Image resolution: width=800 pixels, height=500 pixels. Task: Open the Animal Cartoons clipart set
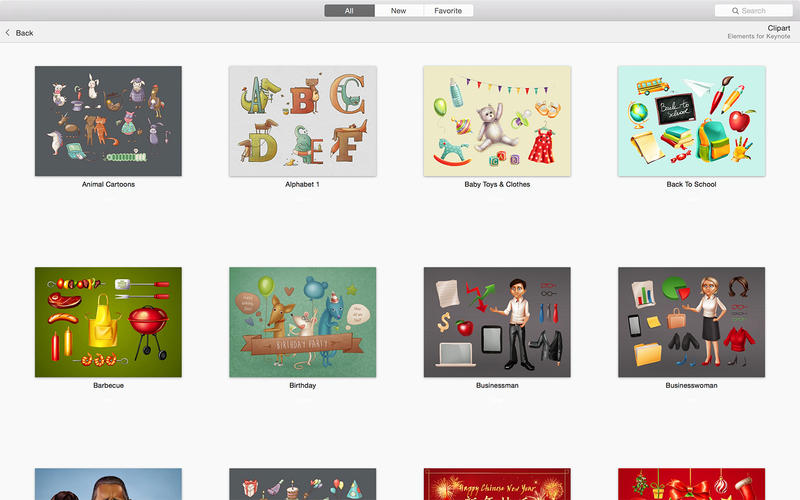pos(108,121)
